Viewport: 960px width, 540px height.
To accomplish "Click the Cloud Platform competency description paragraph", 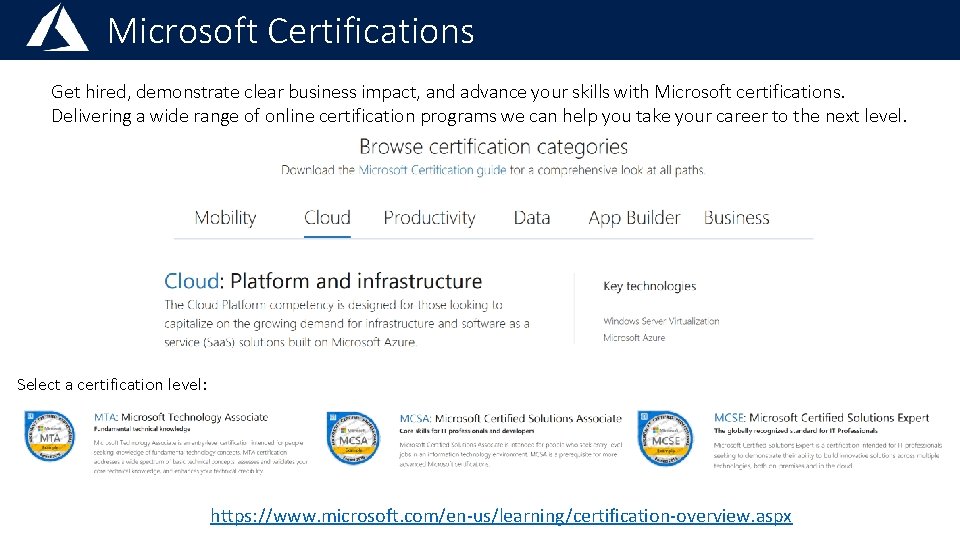I will [347, 323].
